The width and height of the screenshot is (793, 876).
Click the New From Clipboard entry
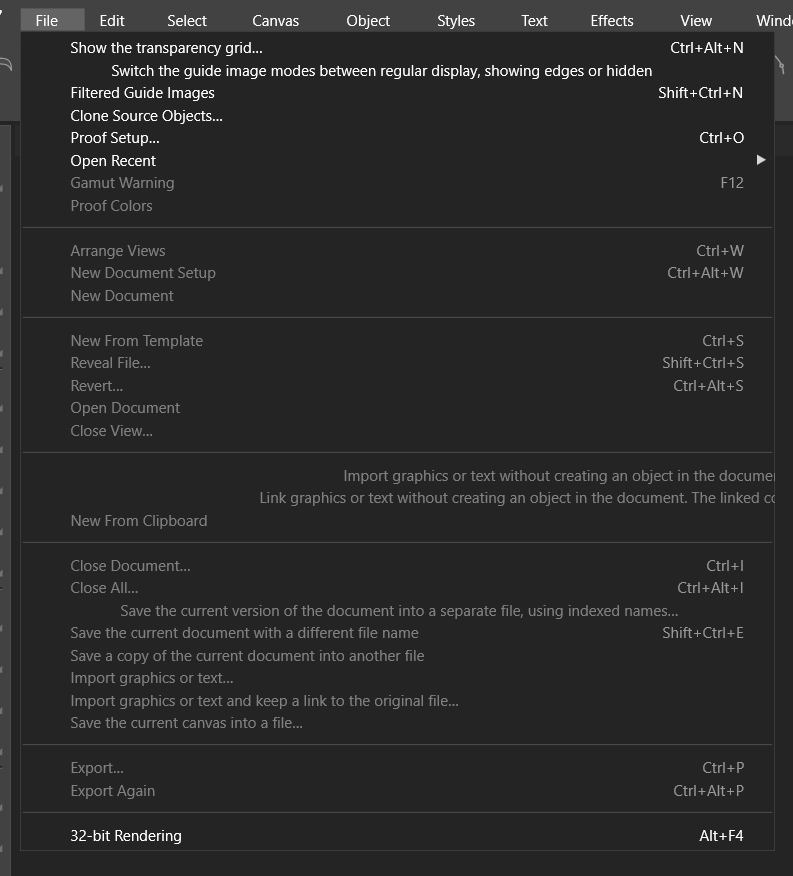tap(139, 521)
